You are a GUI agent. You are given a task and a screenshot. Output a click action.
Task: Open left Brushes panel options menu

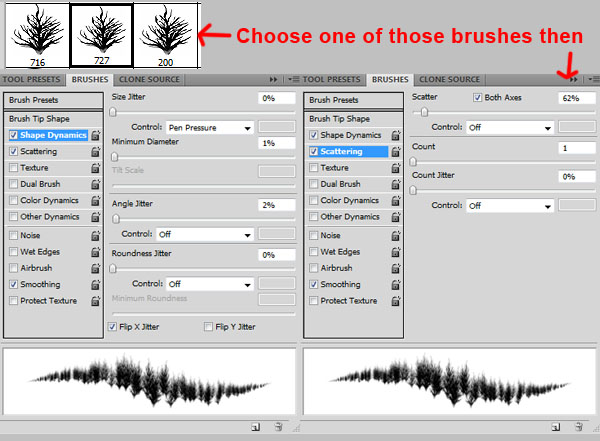click(293, 80)
